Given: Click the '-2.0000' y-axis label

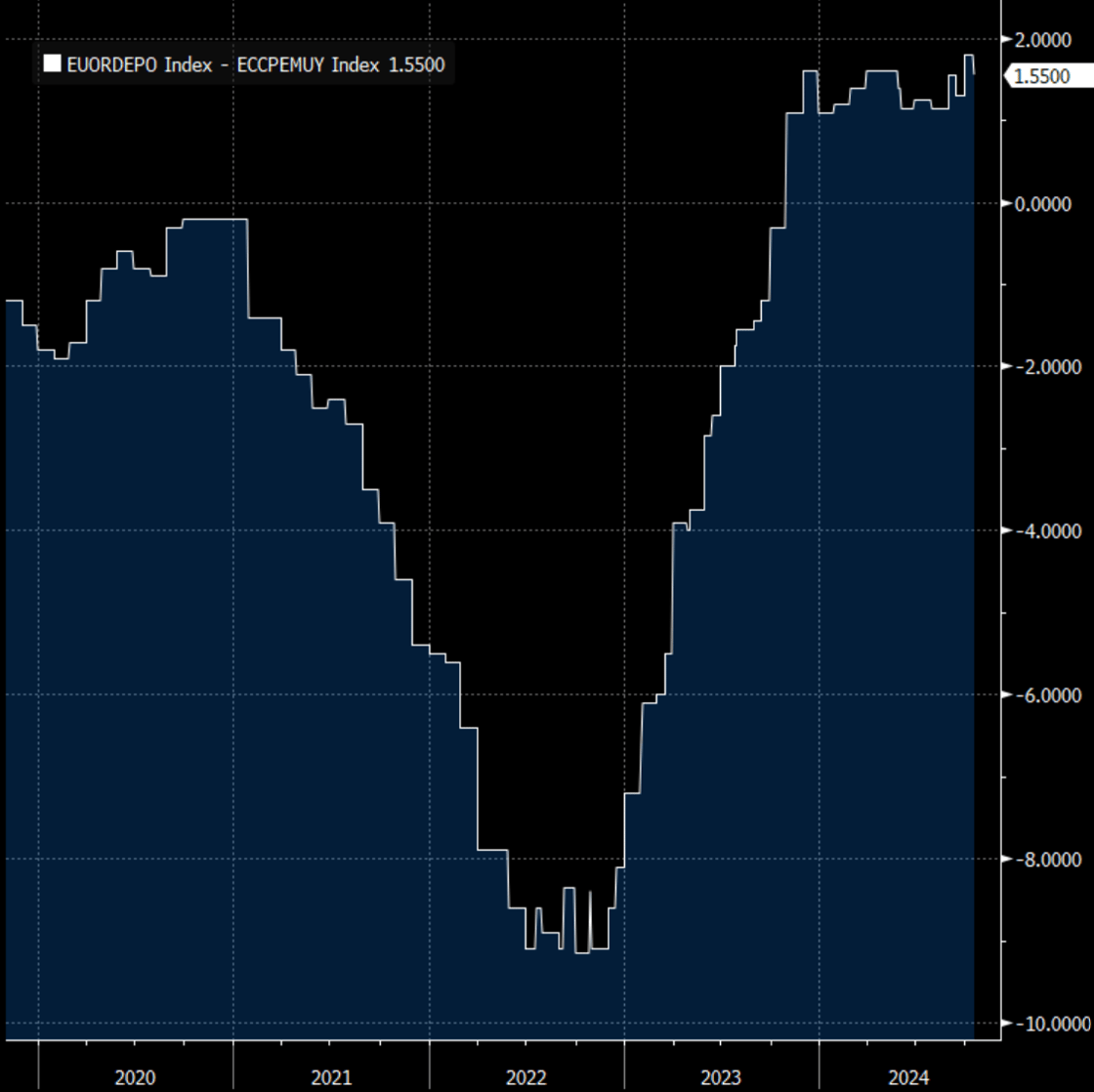Looking at the screenshot, I should click(x=1047, y=366).
